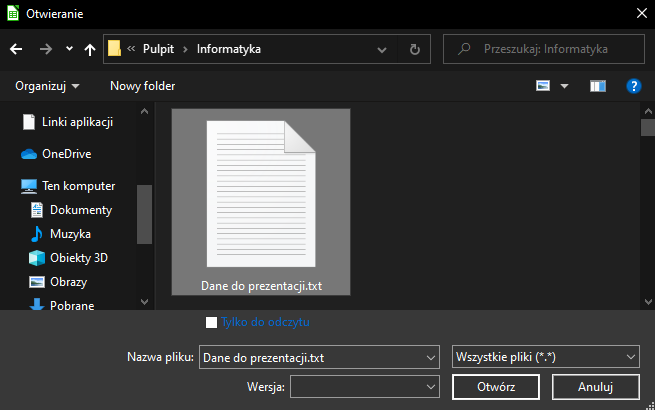
Task: Open the Wersja dropdown
Action: (365, 387)
